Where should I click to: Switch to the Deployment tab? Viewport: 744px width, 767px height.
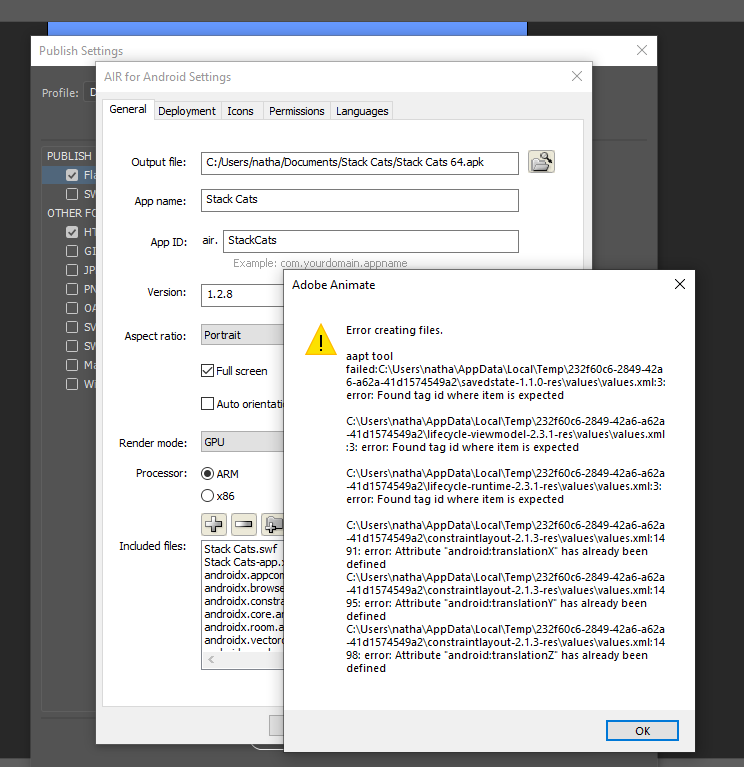[x=187, y=111]
